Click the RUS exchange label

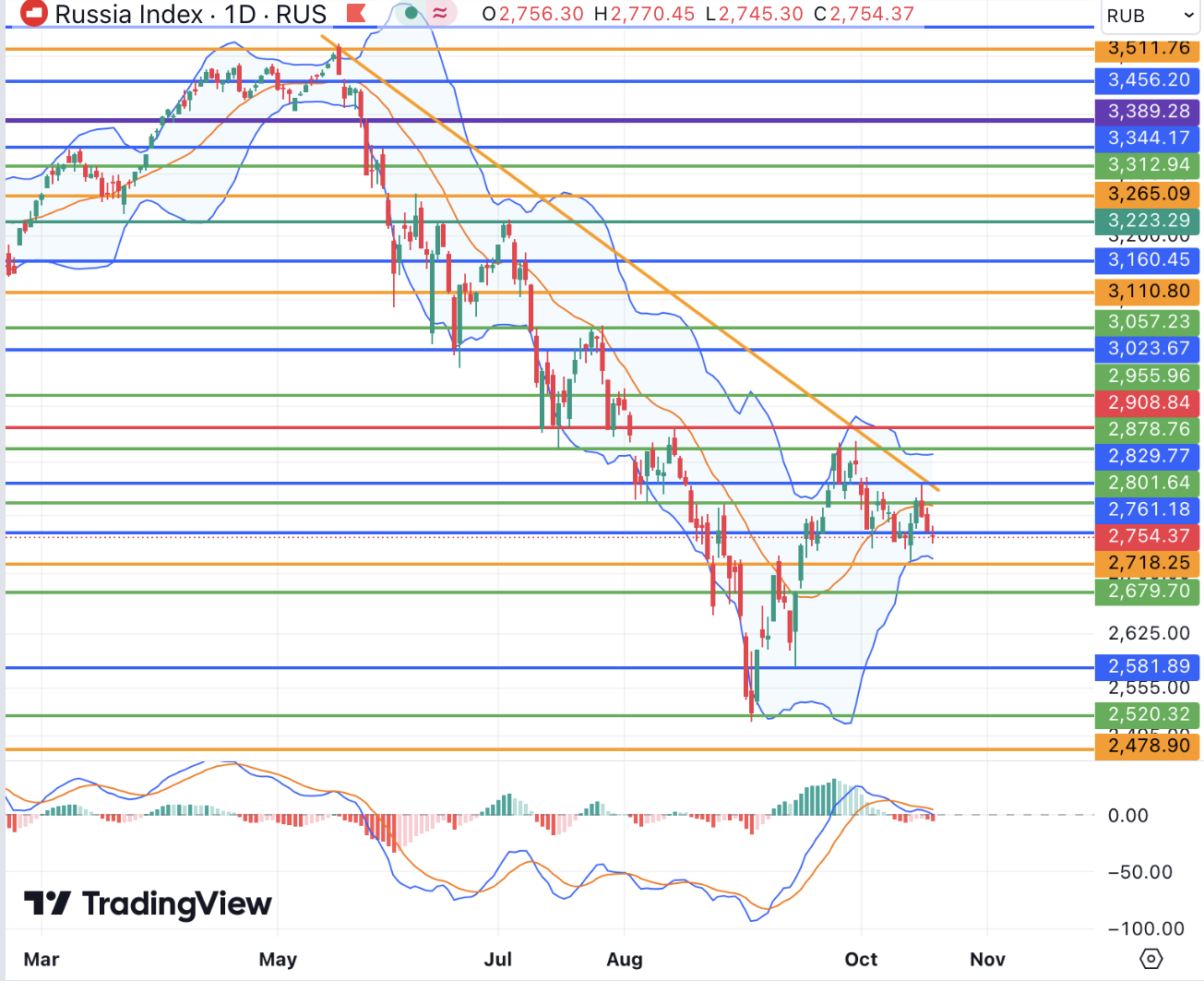302,14
